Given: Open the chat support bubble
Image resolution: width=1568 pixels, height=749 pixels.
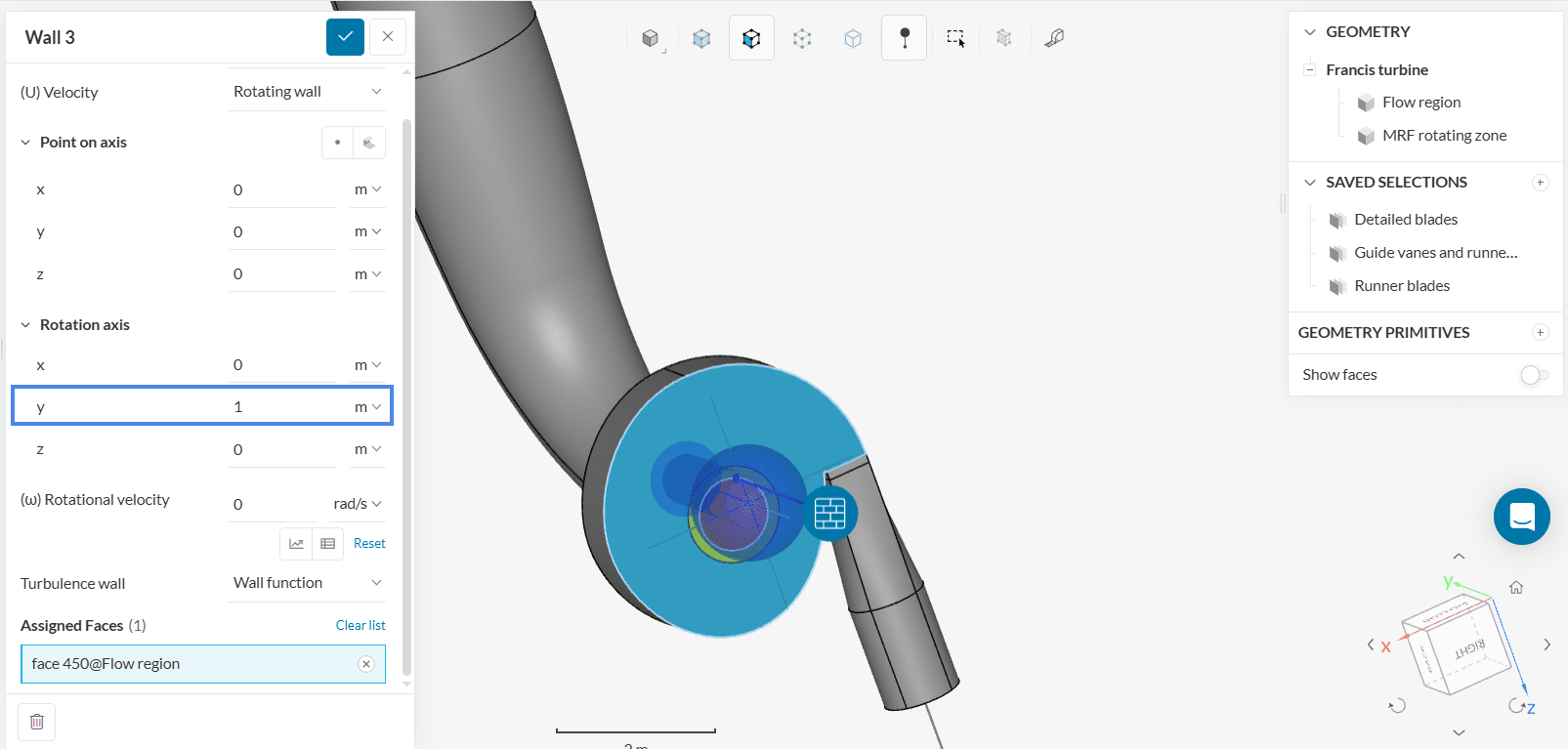Looking at the screenshot, I should click(1521, 516).
